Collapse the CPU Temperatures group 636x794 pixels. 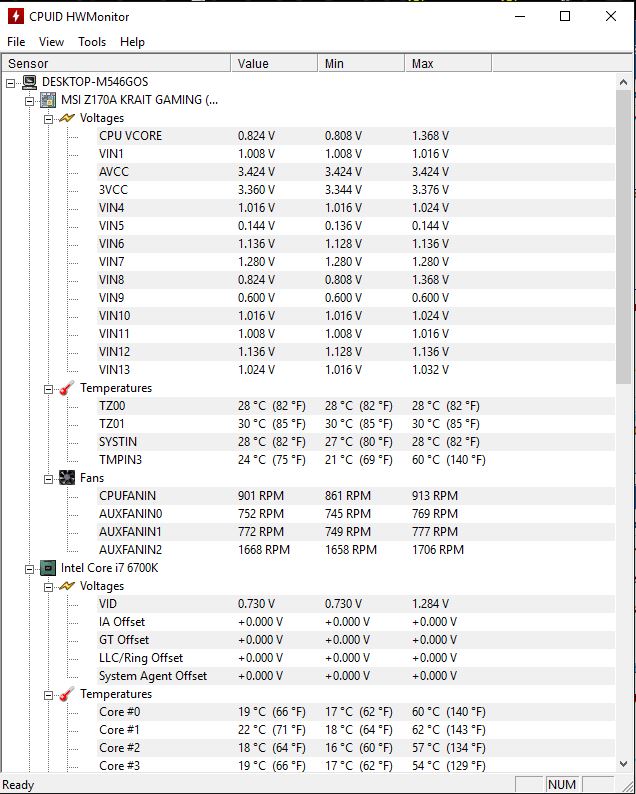point(49,695)
